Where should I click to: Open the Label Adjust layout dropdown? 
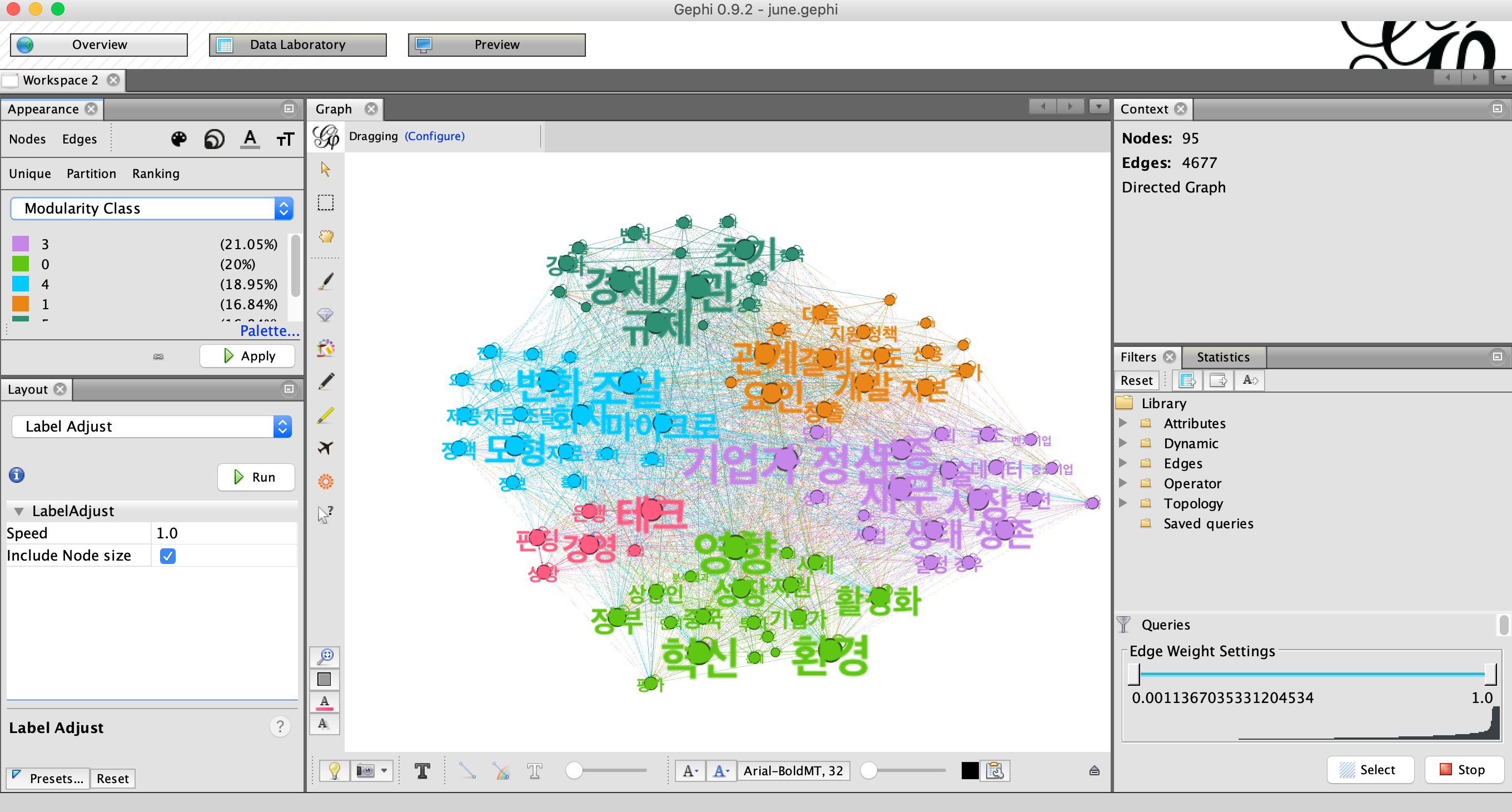151,426
